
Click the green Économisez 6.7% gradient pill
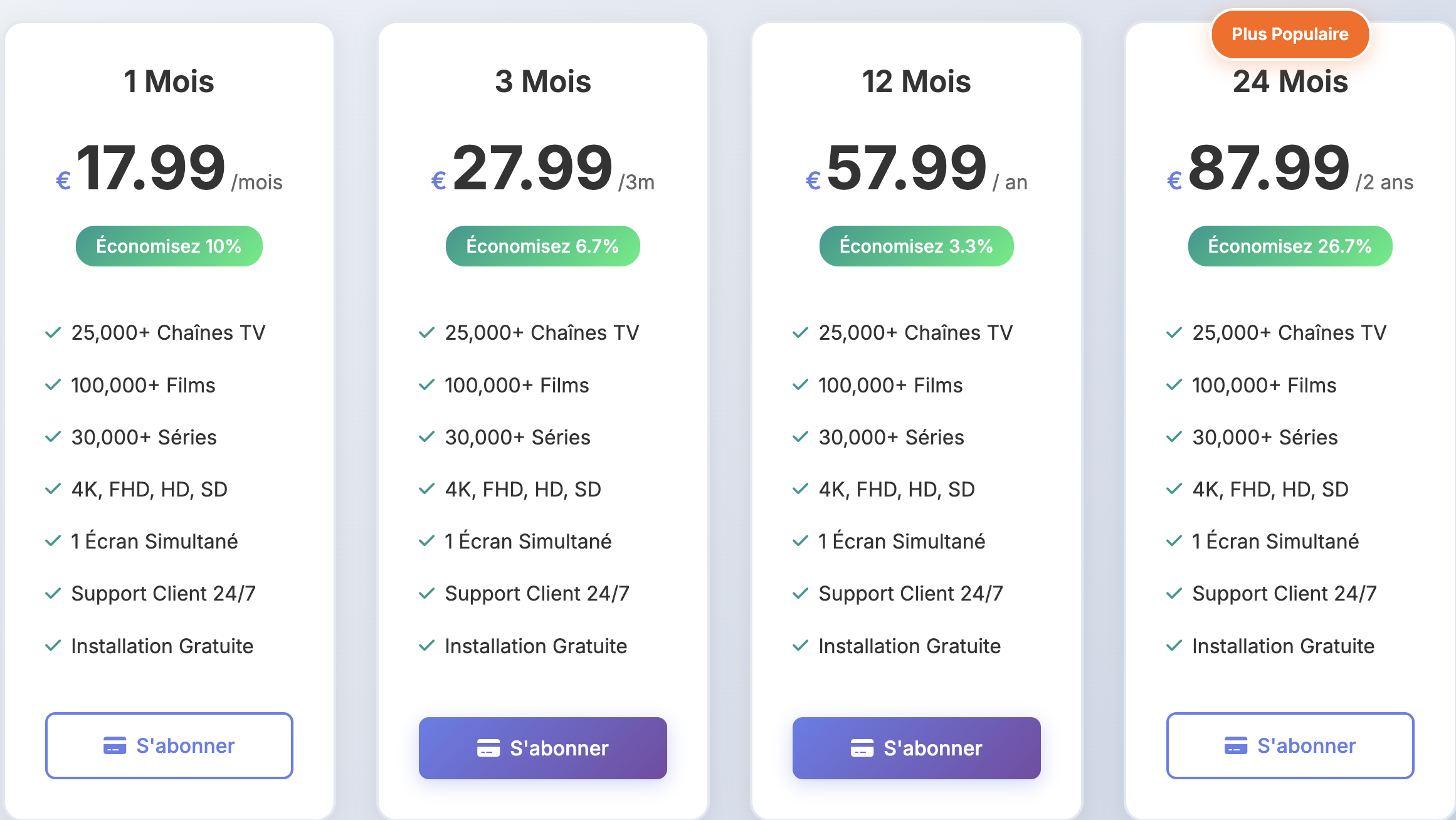[542, 246]
